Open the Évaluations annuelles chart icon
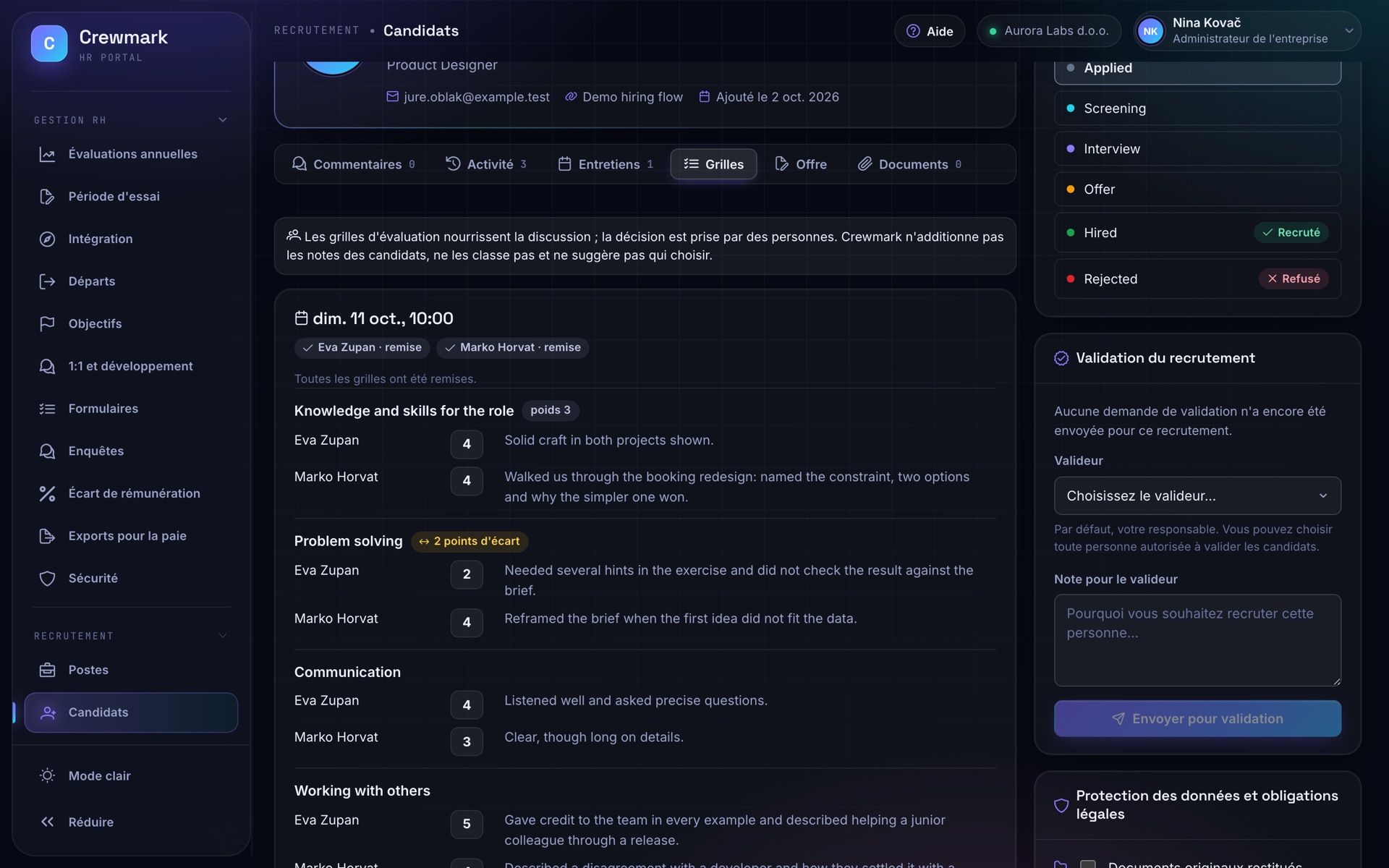Viewport: 1389px width, 868px height. click(x=47, y=154)
